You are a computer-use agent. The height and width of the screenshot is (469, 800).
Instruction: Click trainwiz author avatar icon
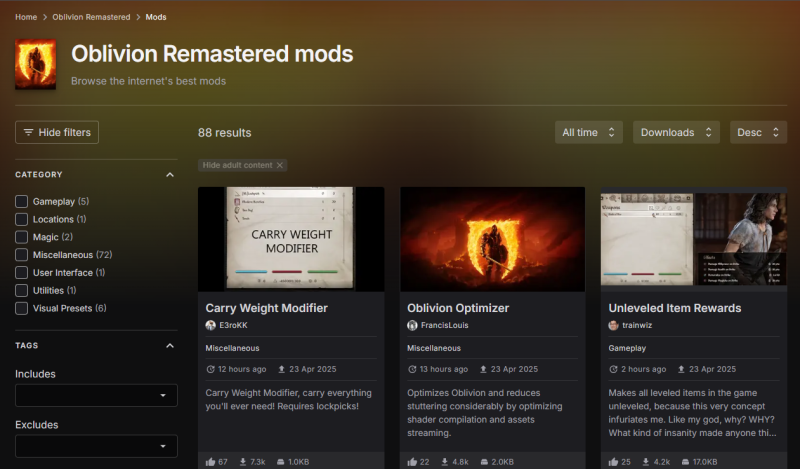coord(614,326)
